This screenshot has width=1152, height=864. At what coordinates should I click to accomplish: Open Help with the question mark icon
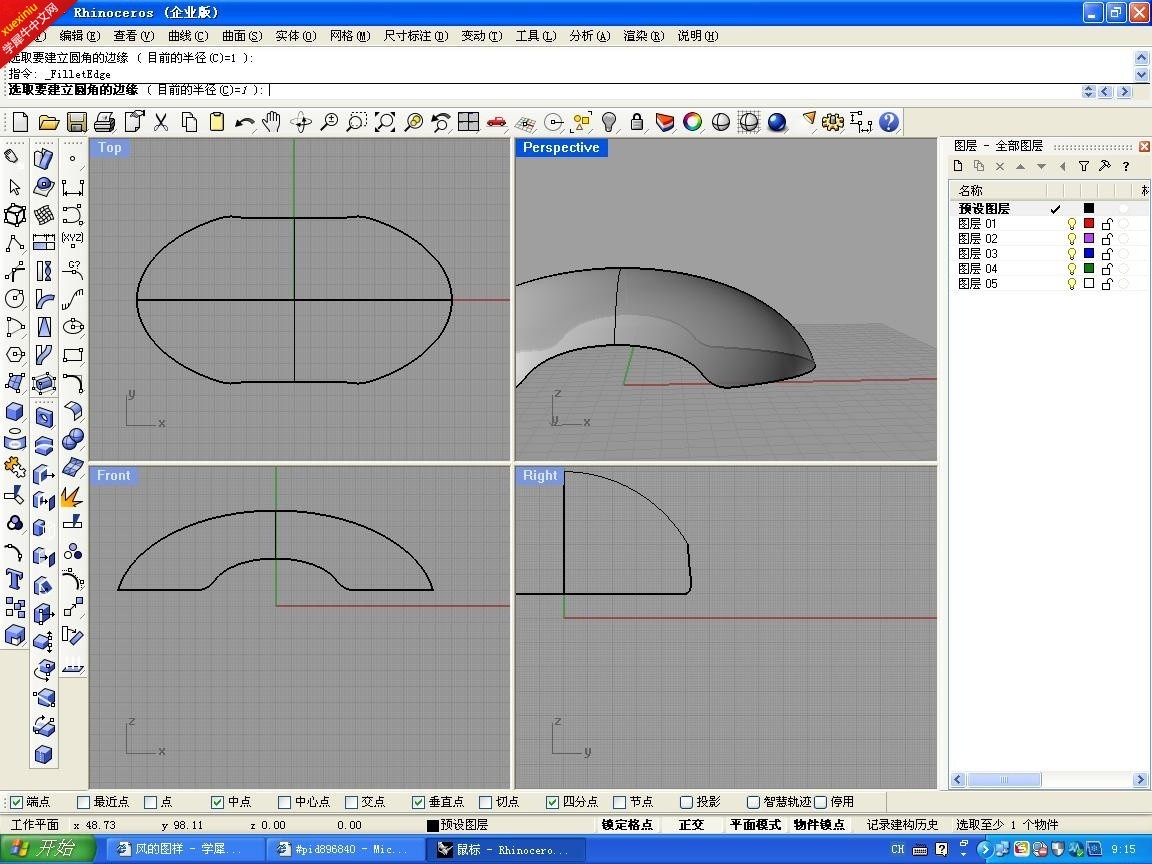pos(889,122)
